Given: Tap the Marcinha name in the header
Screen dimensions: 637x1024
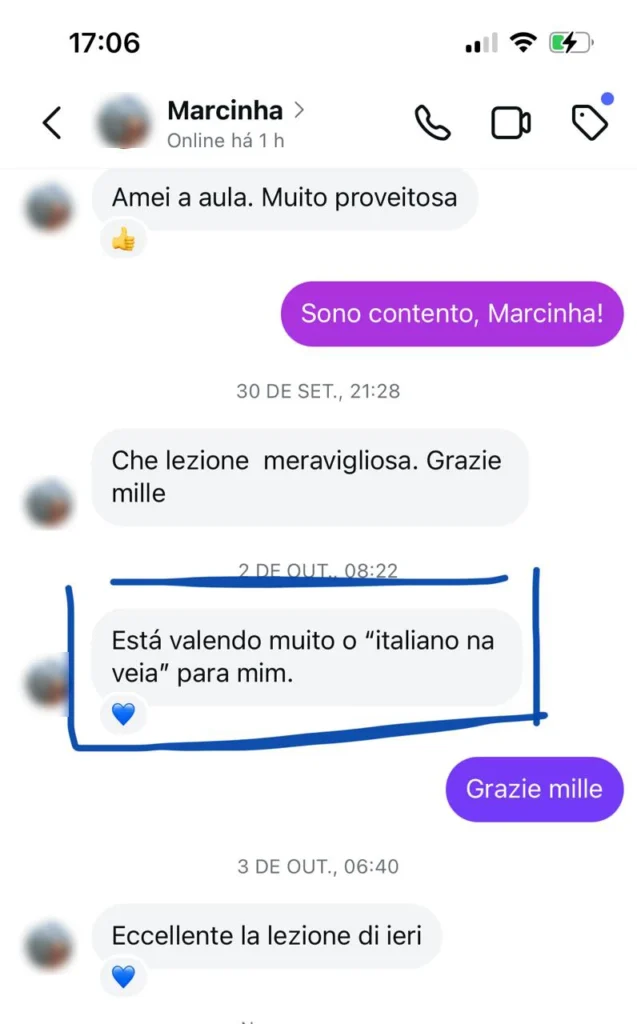Looking at the screenshot, I should pyautogui.click(x=225, y=110).
